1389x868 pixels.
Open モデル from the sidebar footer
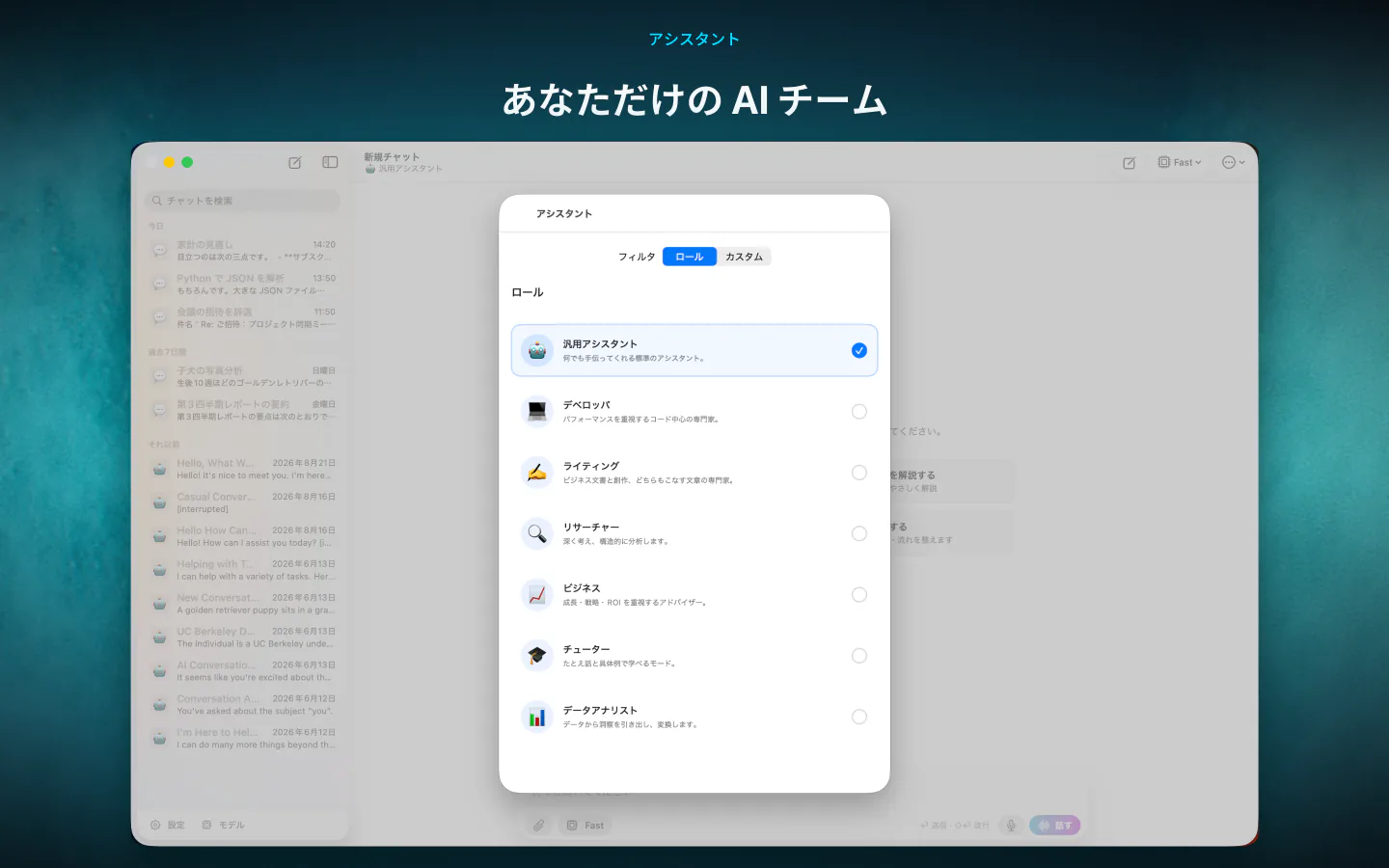pyautogui.click(x=224, y=826)
